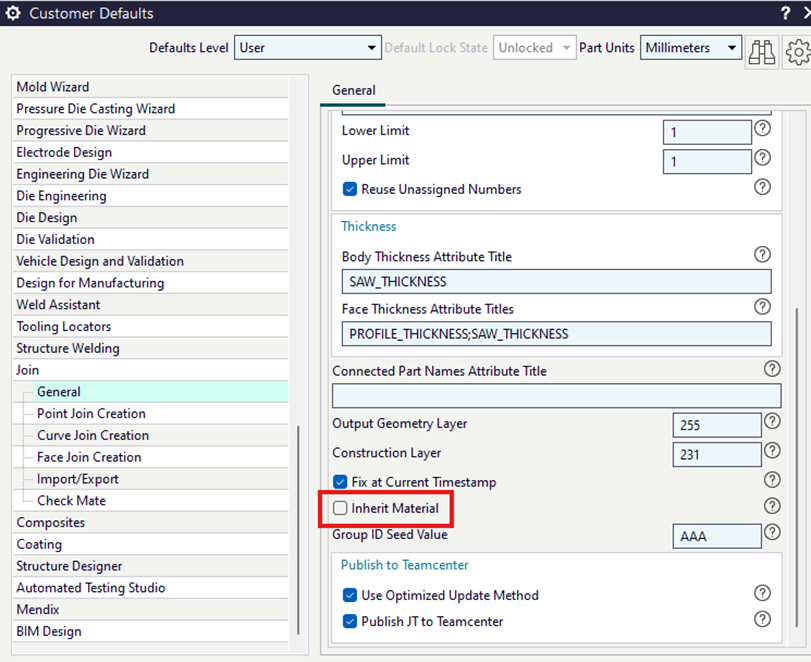Open help icon for Publish JT to Teamcenter
Image resolution: width=811 pixels, height=662 pixels.
tap(762, 619)
